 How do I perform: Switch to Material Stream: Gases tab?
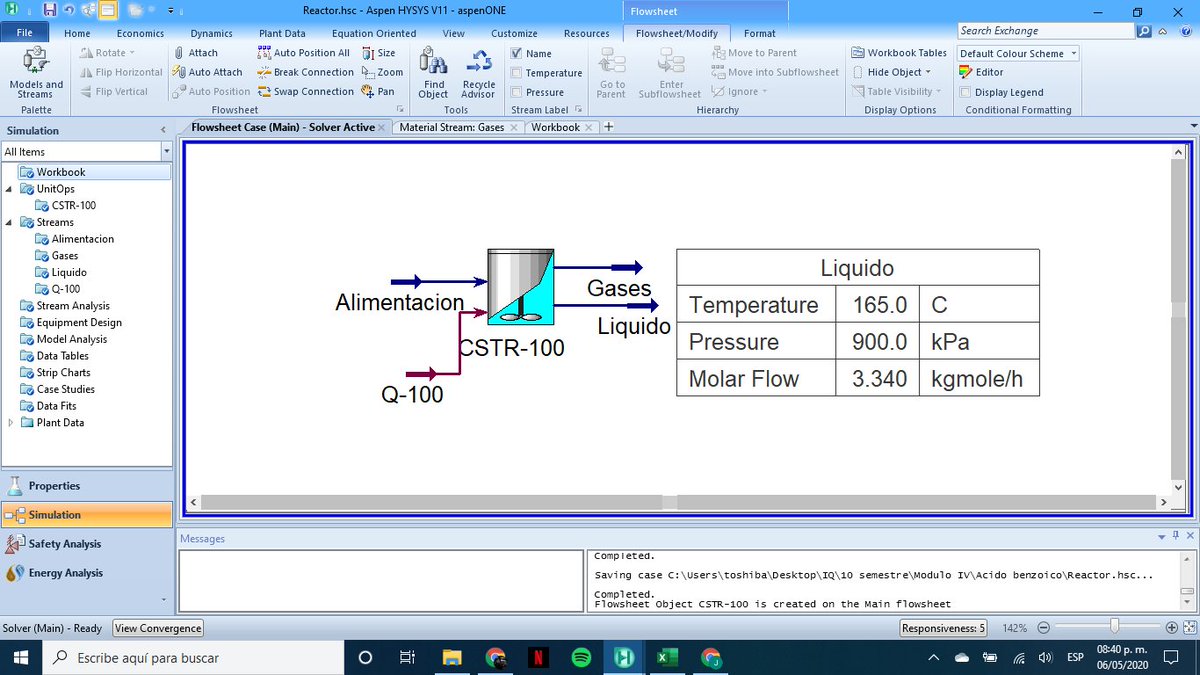click(x=451, y=127)
